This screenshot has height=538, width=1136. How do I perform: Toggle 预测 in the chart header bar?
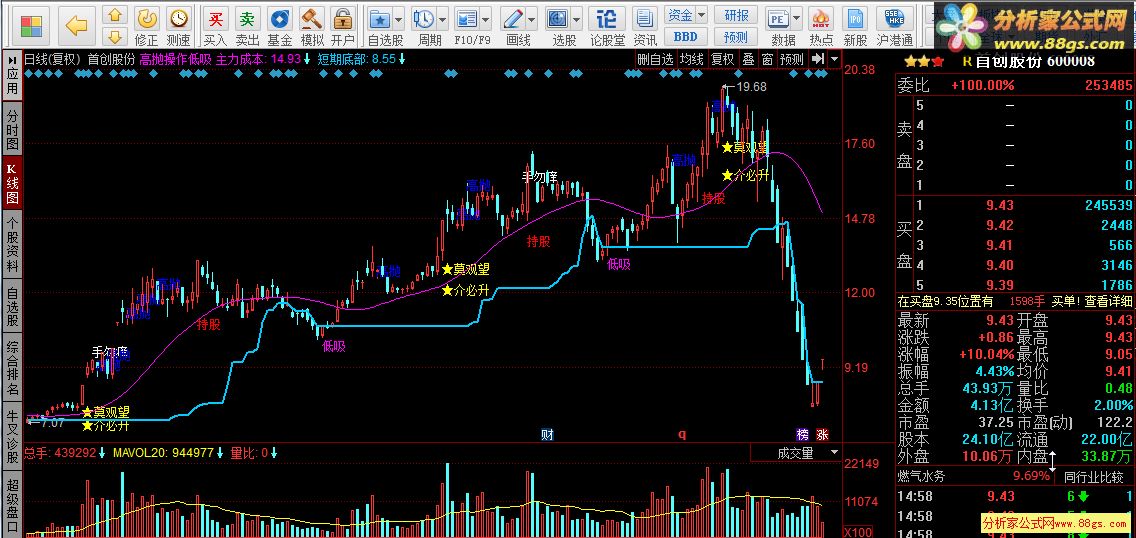tap(792, 59)
